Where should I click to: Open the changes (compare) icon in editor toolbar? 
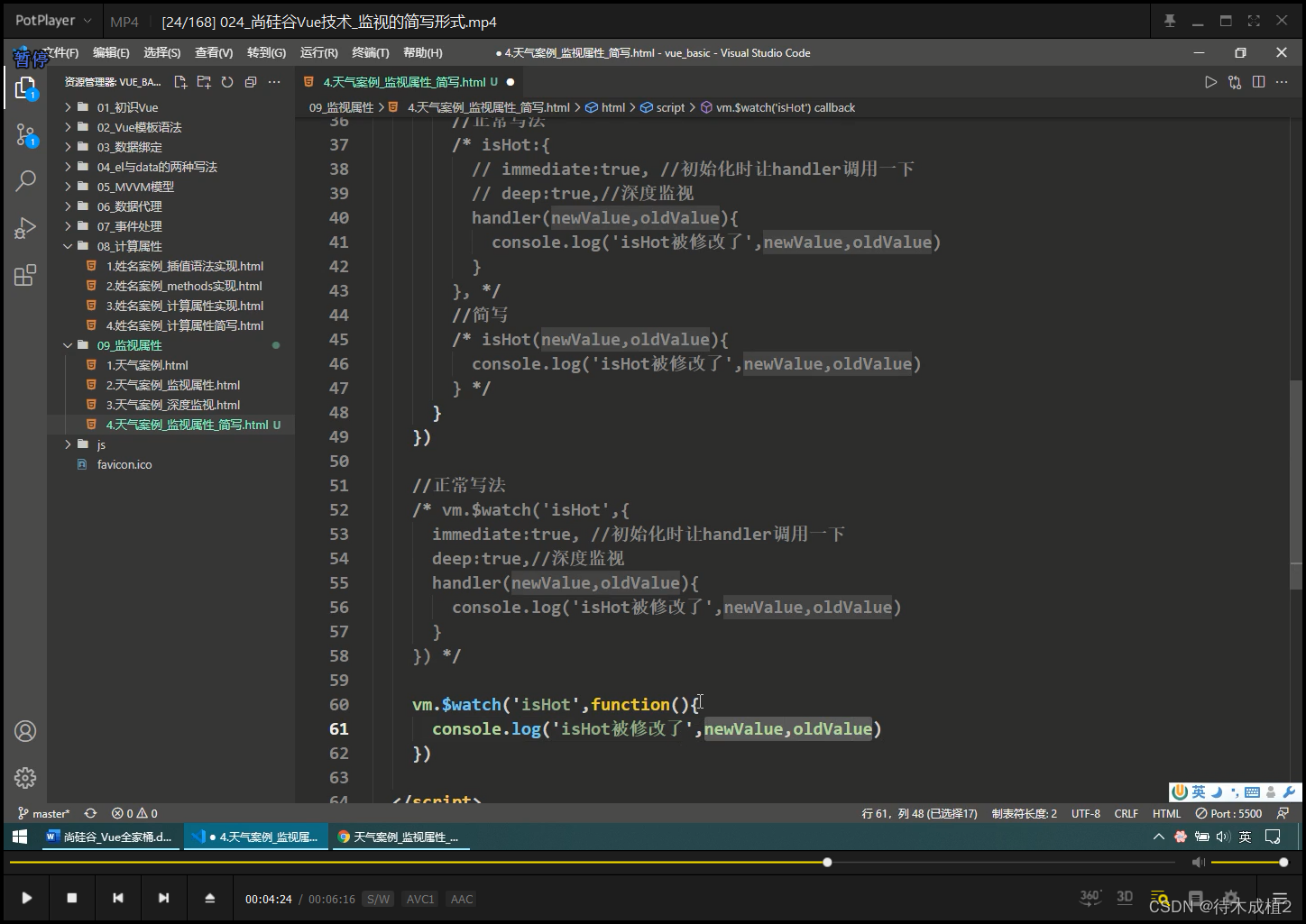point(1235,82)
